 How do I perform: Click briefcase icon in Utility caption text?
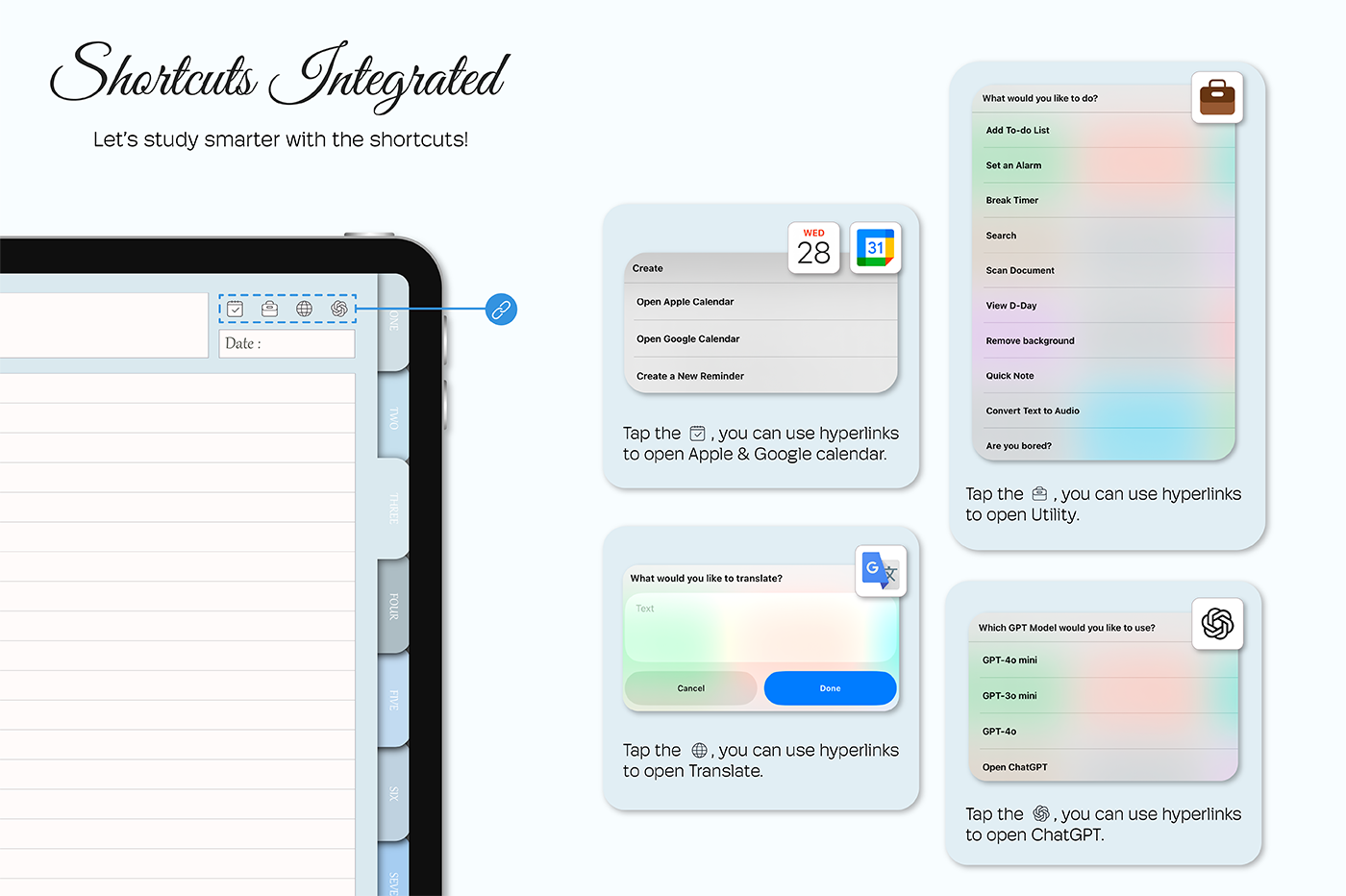(1039, 494)
